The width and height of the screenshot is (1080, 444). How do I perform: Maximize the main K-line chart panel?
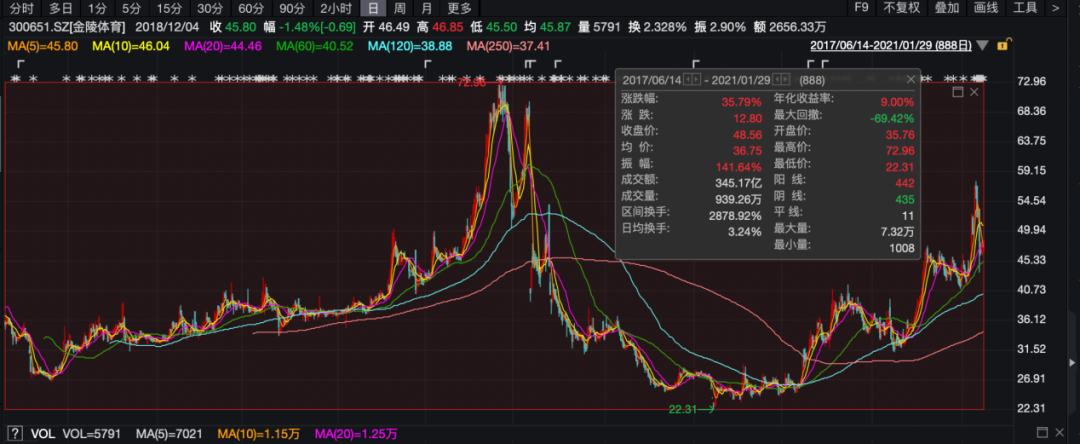[957, 91]
